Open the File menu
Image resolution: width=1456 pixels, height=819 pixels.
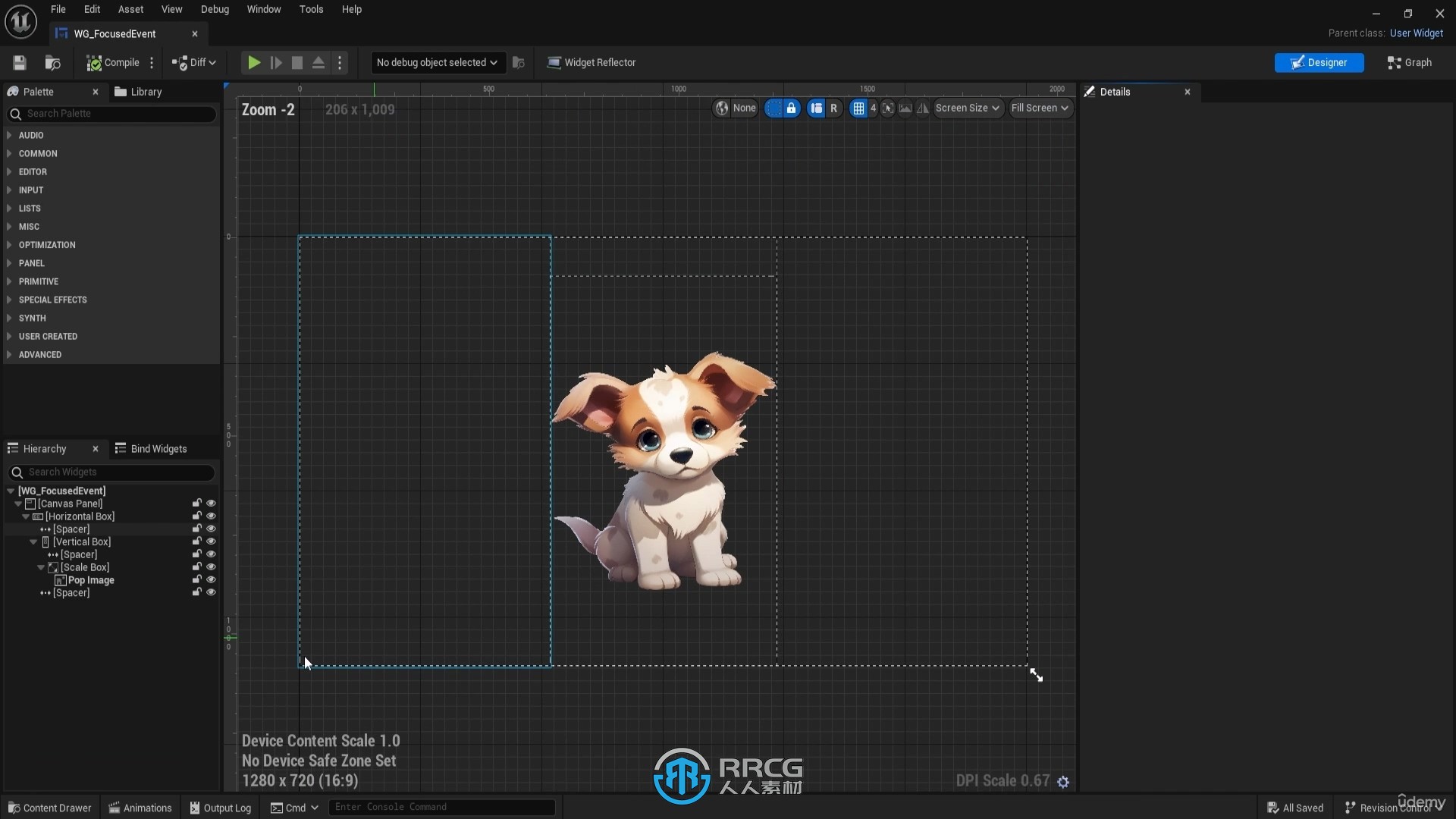(58, 9)
